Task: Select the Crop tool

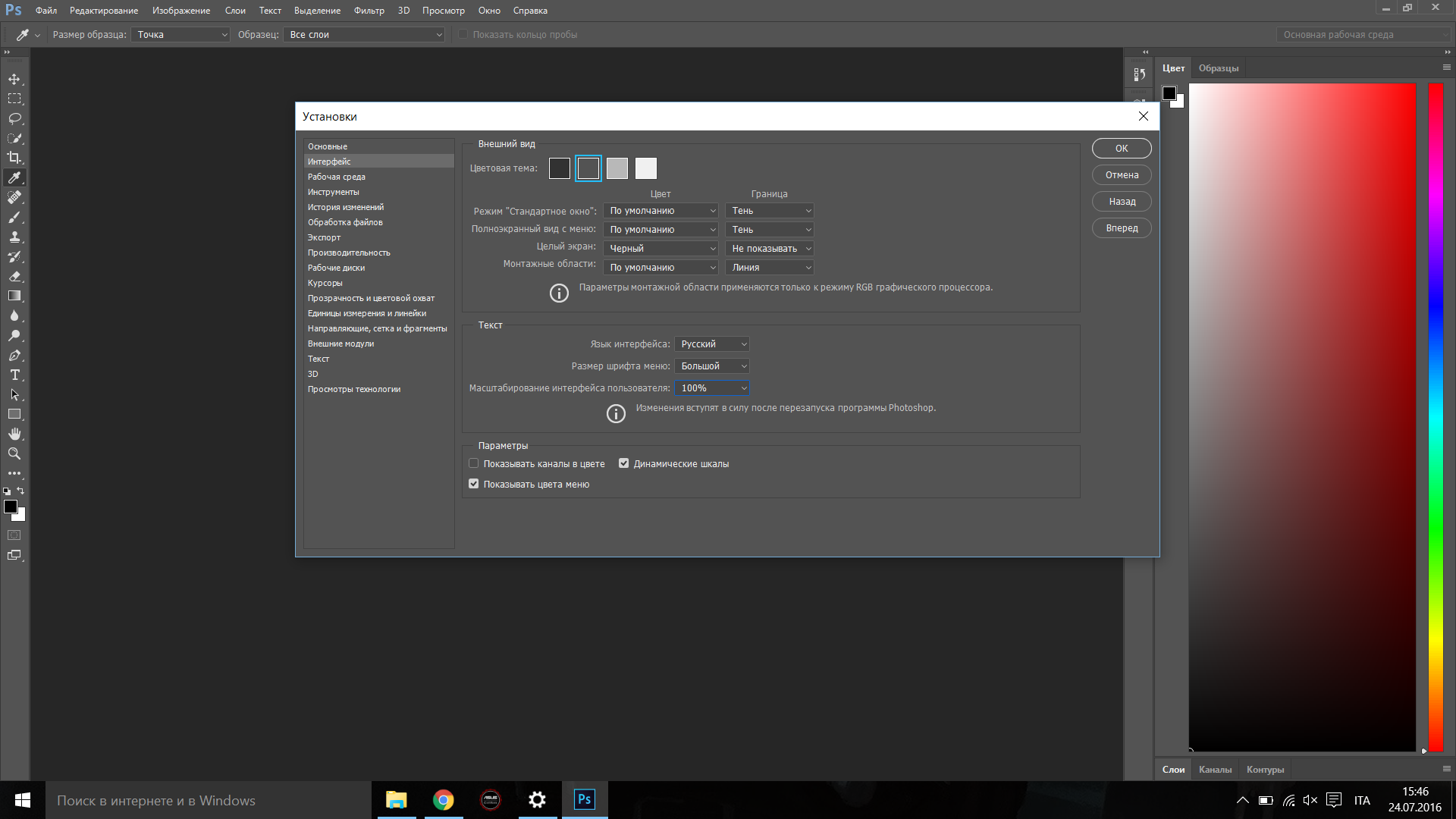Action: (14, 158)
